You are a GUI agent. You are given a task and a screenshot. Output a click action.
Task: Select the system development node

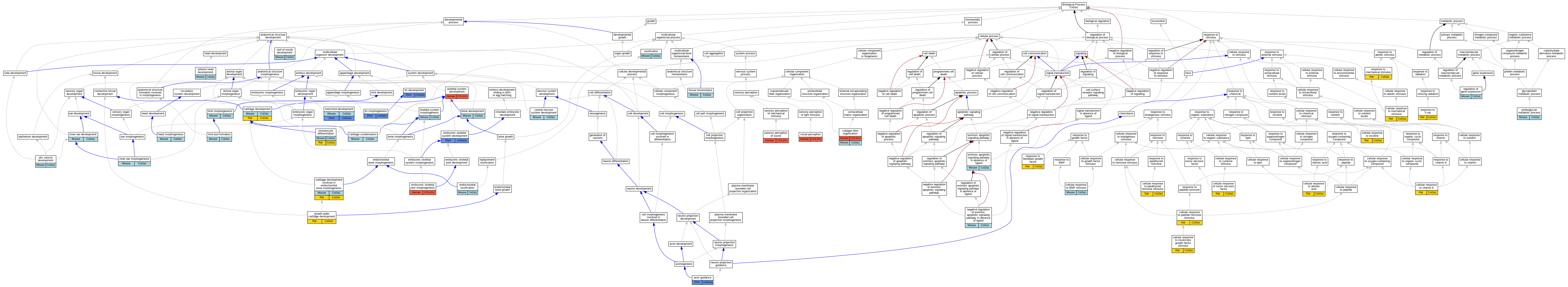click(x=421, y=73)
